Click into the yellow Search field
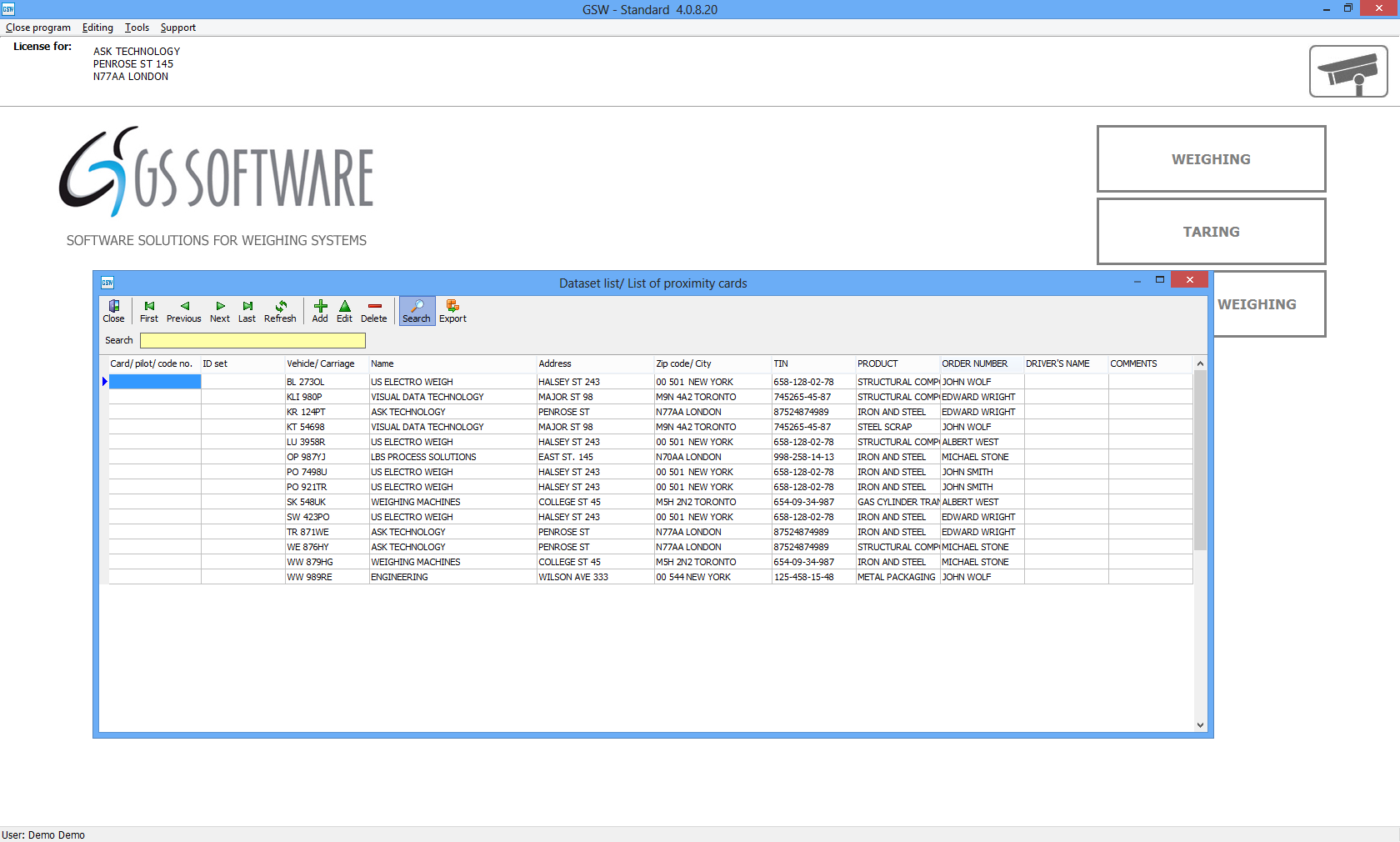Image resolution: width=1400 pixels, height=842 pixels. pyautogui.click(x=252, y=340)
